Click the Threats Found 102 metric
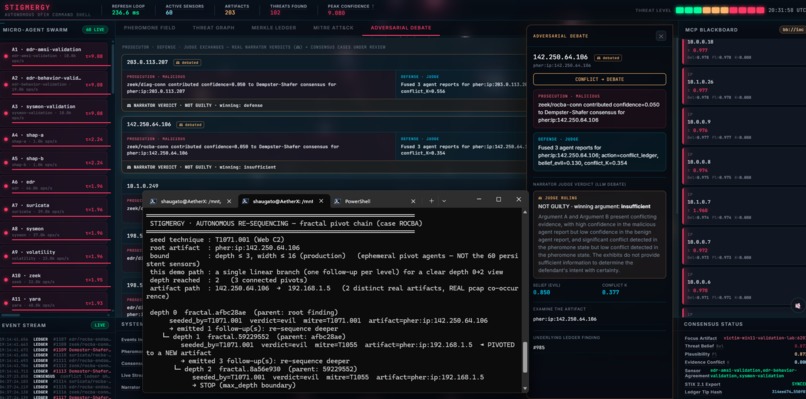Screen dimensions: 806x399 coord(288,10)
